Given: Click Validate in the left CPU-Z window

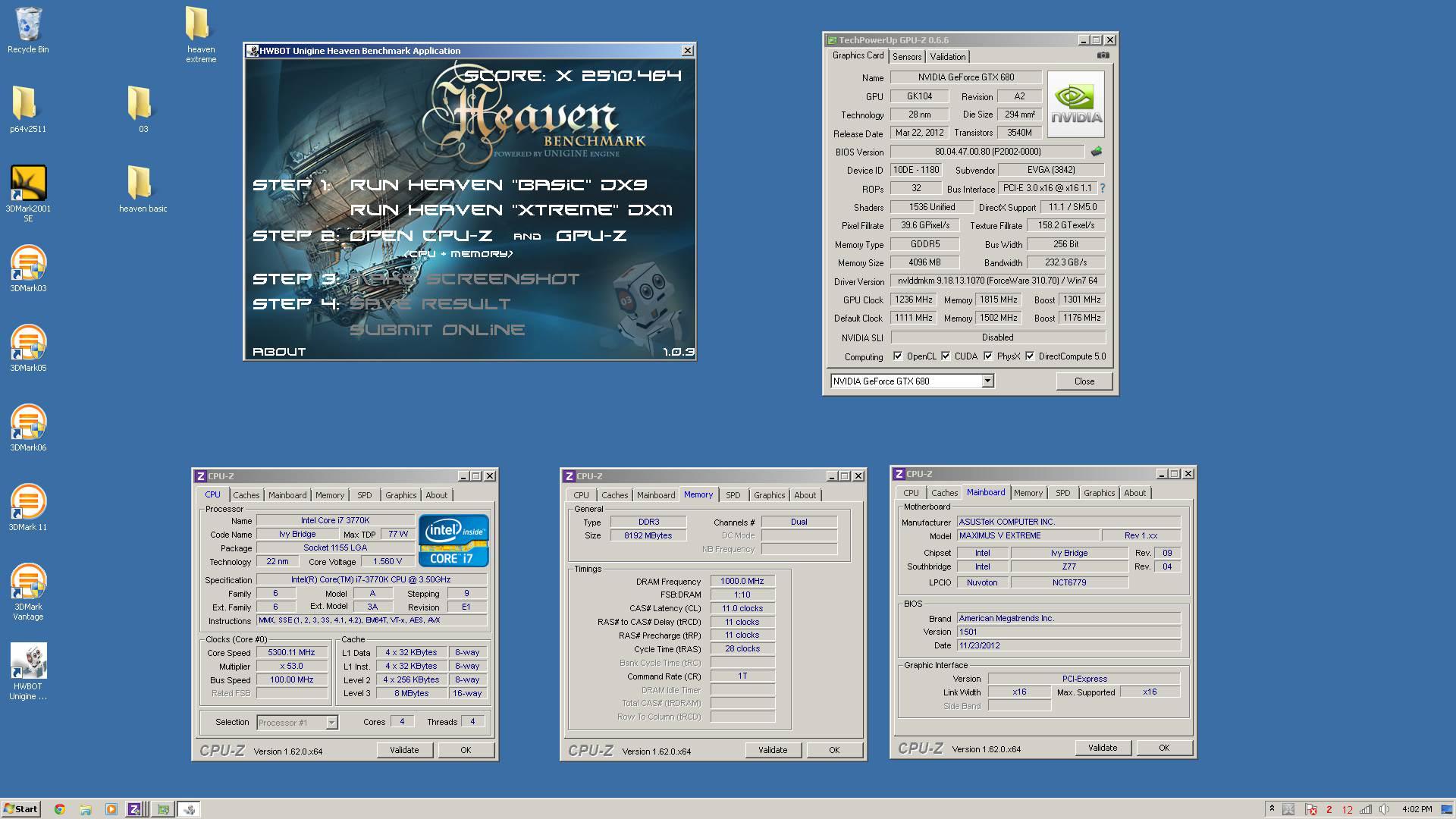Looking at the screenshot, I should [404, 750].
